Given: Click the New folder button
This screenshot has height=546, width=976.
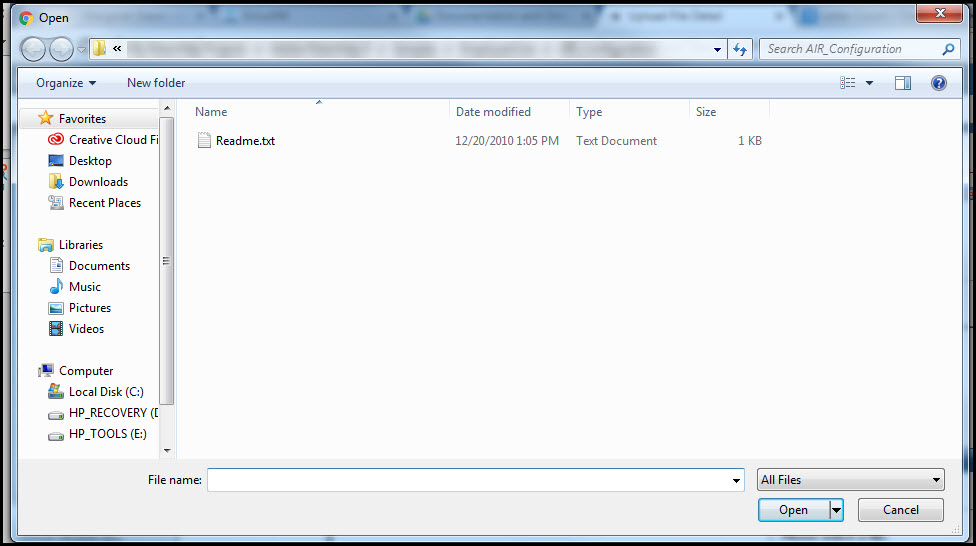Looking at the screenshot, I should (x=156, y=83).
